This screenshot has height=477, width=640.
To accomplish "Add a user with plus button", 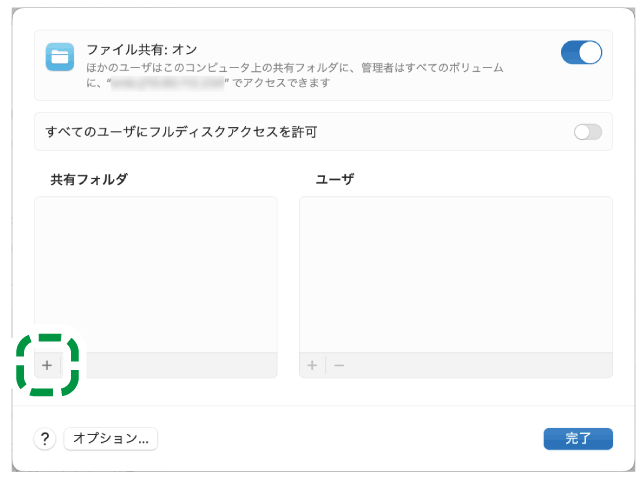I will pos(312,365).
